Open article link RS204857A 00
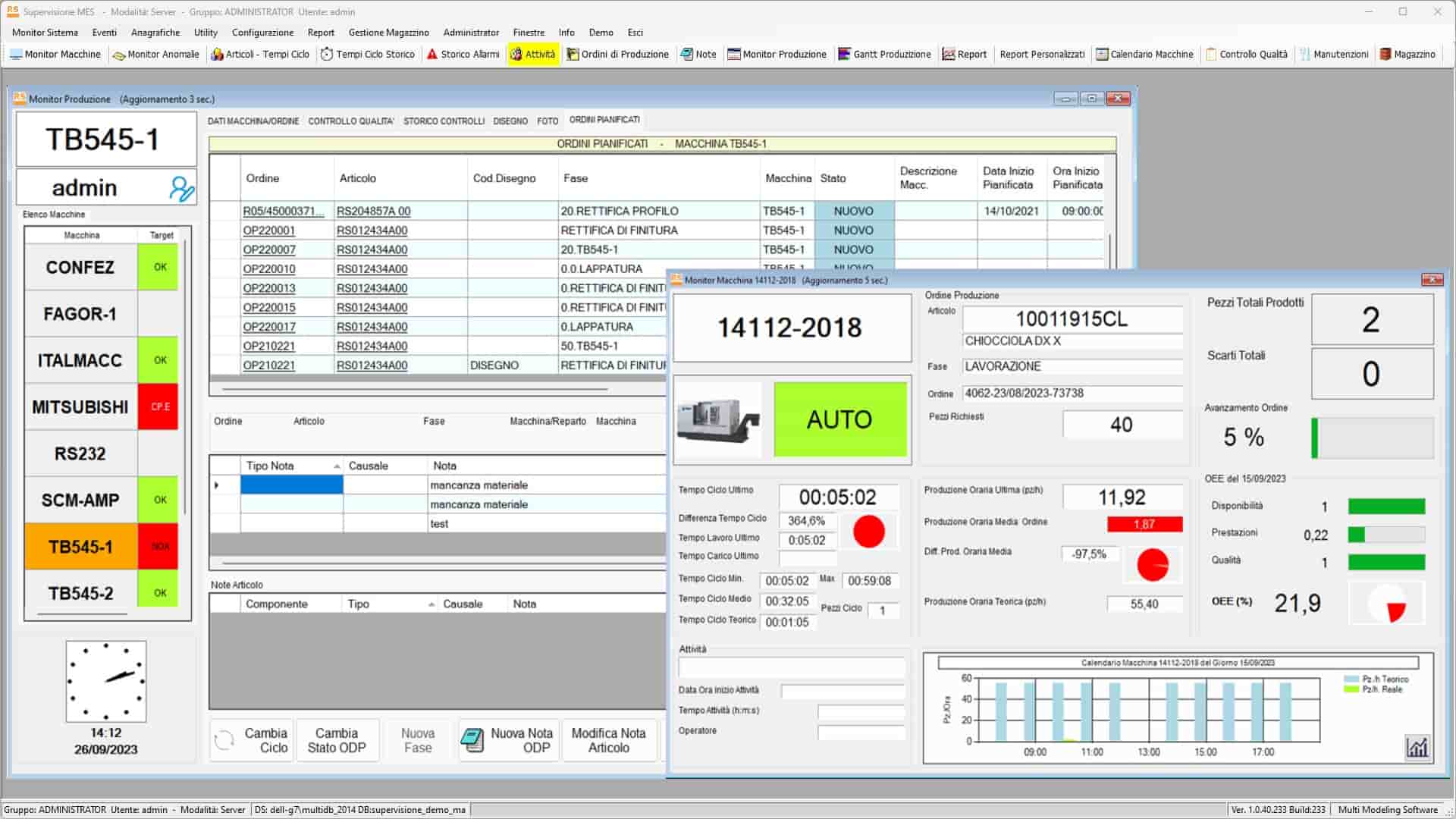The image size is (1456, 819). tap(373, 212)
